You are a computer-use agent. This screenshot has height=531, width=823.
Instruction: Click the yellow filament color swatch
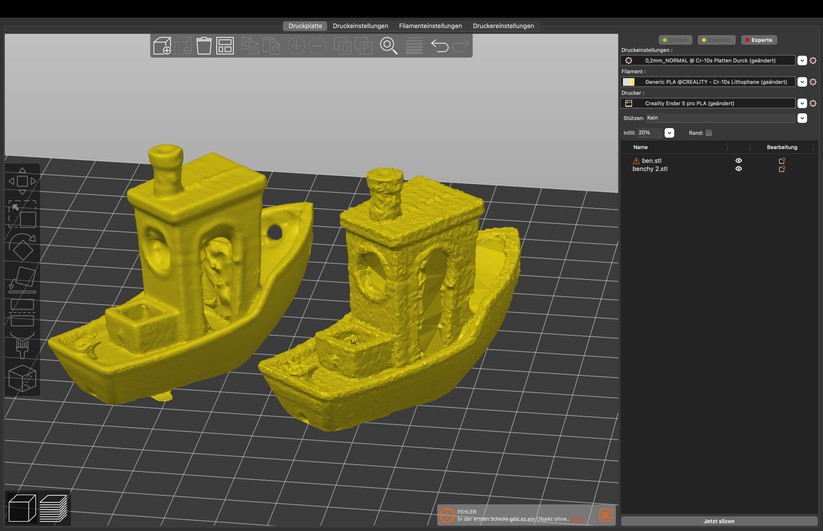(x=628, y=82)
